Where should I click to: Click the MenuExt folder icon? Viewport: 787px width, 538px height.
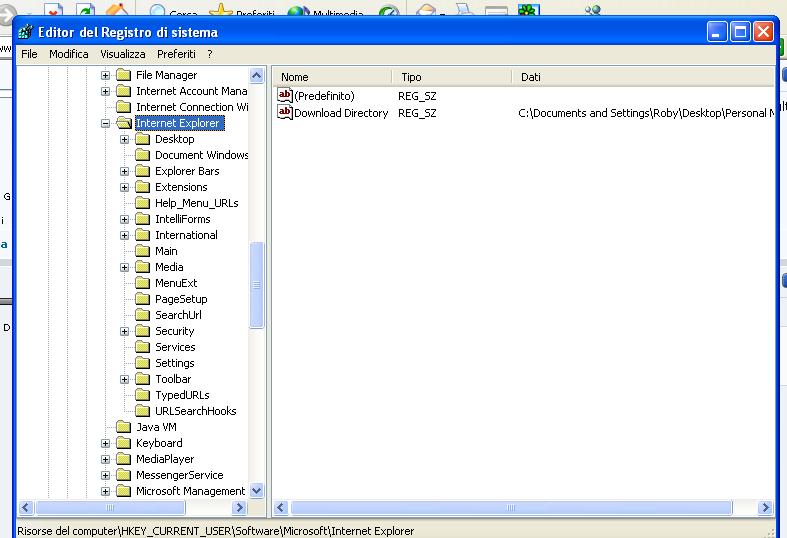[143, 283]
